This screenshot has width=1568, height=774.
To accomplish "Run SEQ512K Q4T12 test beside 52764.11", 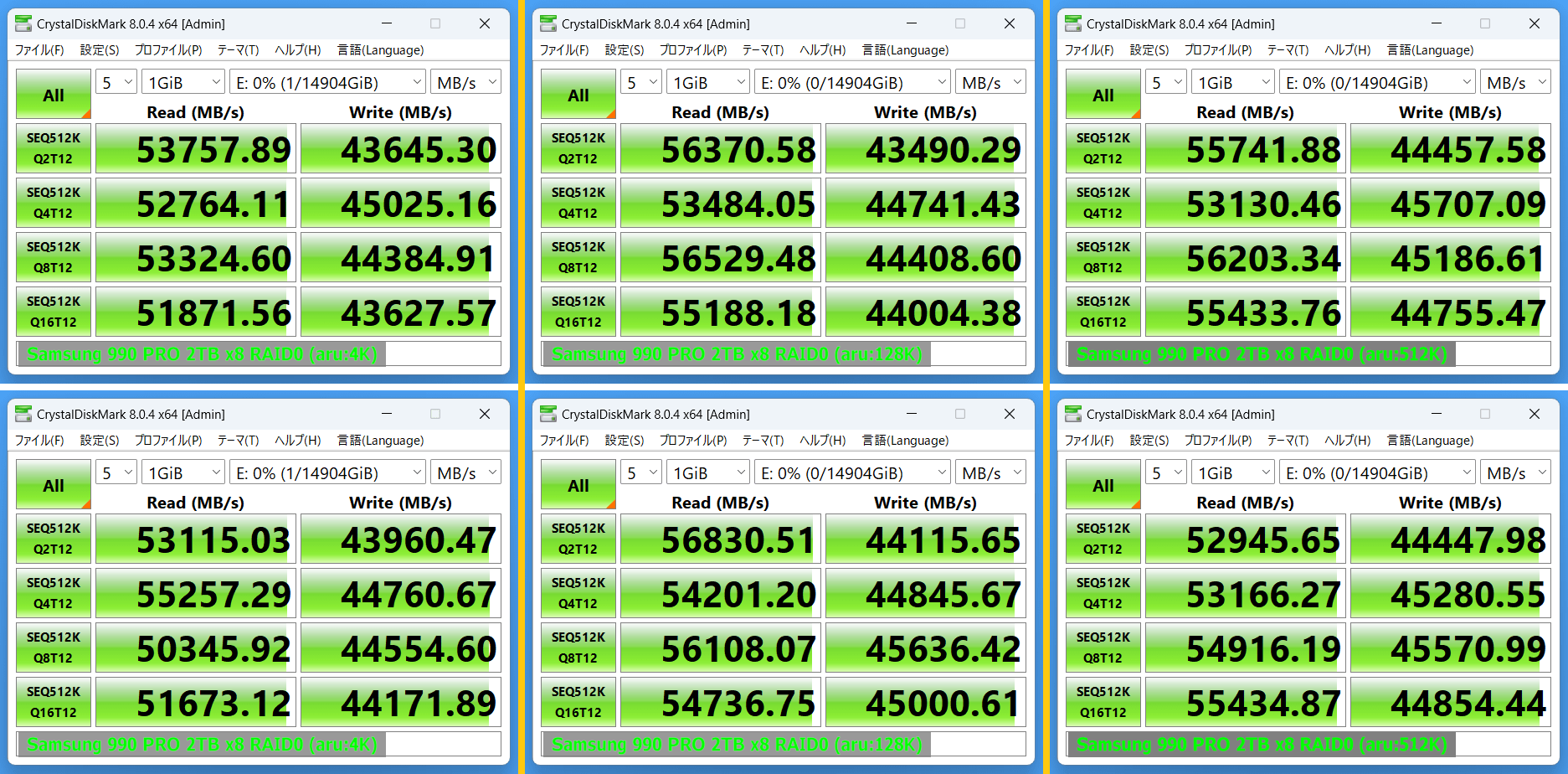I will point(54,203).
